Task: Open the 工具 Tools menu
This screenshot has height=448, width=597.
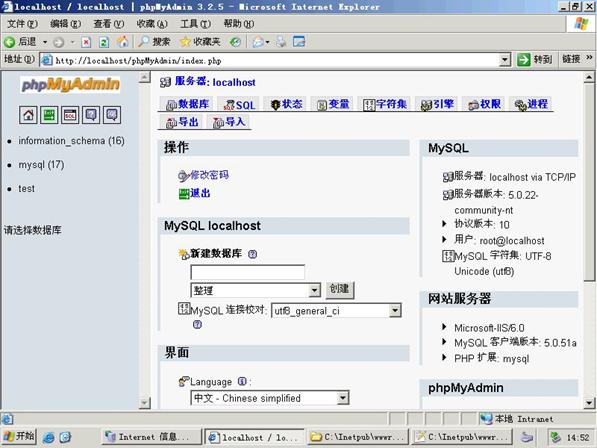Action: [x=195, y=24]
